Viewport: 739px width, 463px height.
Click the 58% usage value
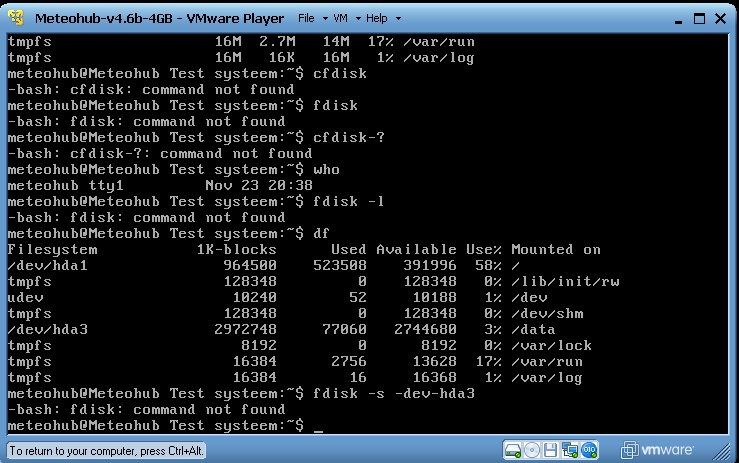(x=488, y=266)
